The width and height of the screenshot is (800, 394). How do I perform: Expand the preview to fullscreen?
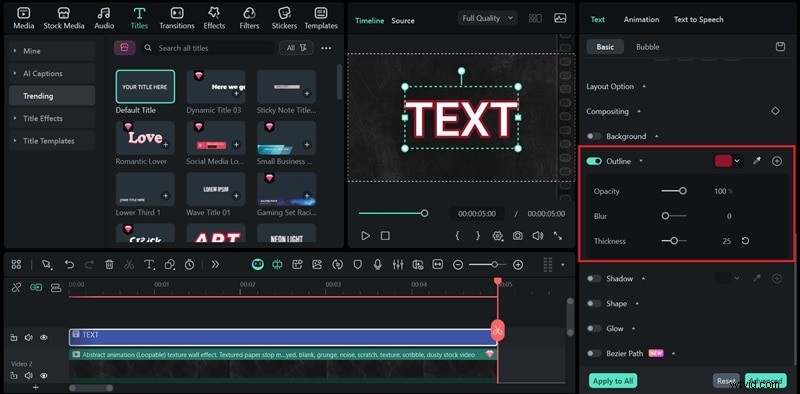[558, 236]
